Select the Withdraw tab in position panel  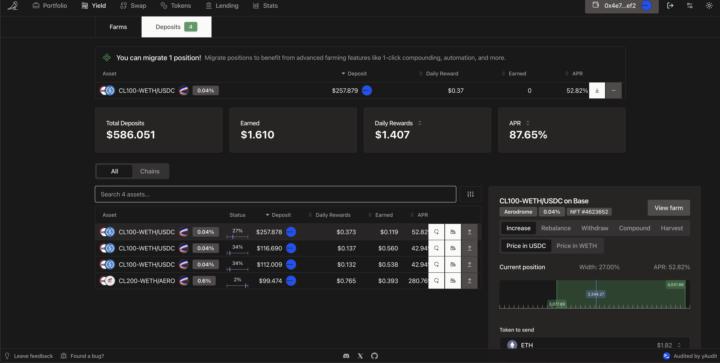(595, 228)
